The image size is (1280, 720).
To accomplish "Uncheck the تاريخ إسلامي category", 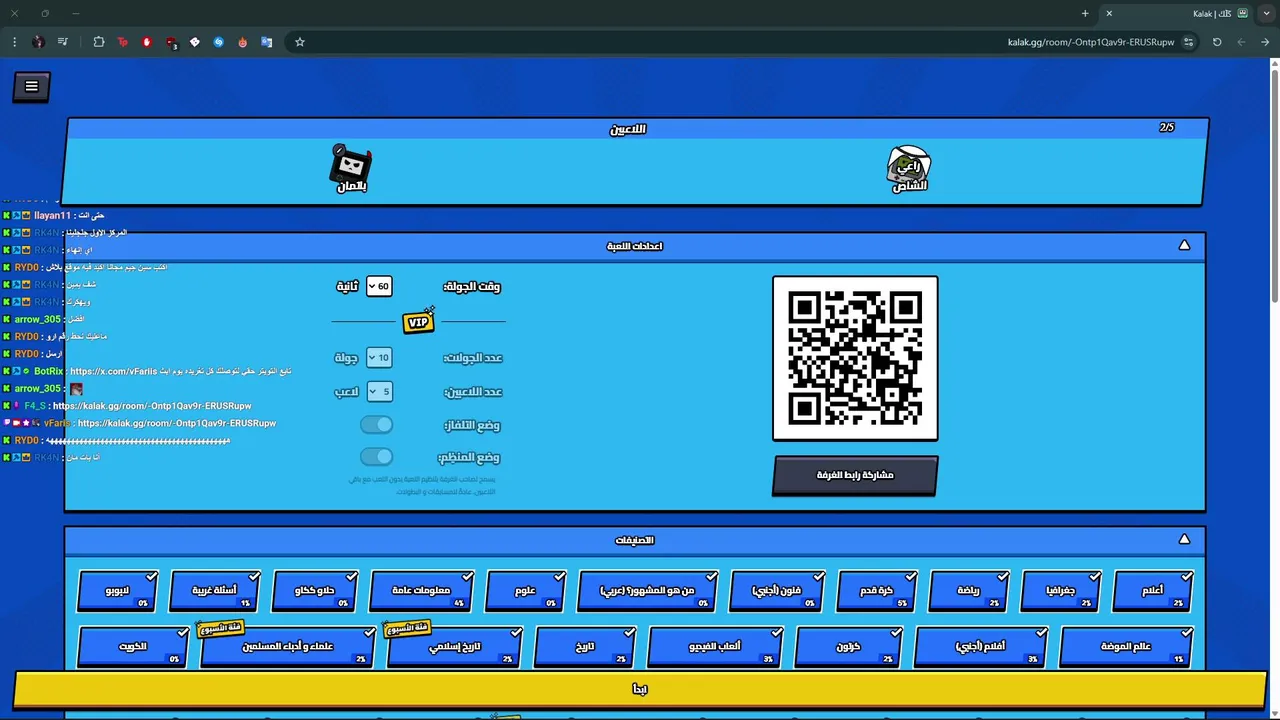I will 454,647.
